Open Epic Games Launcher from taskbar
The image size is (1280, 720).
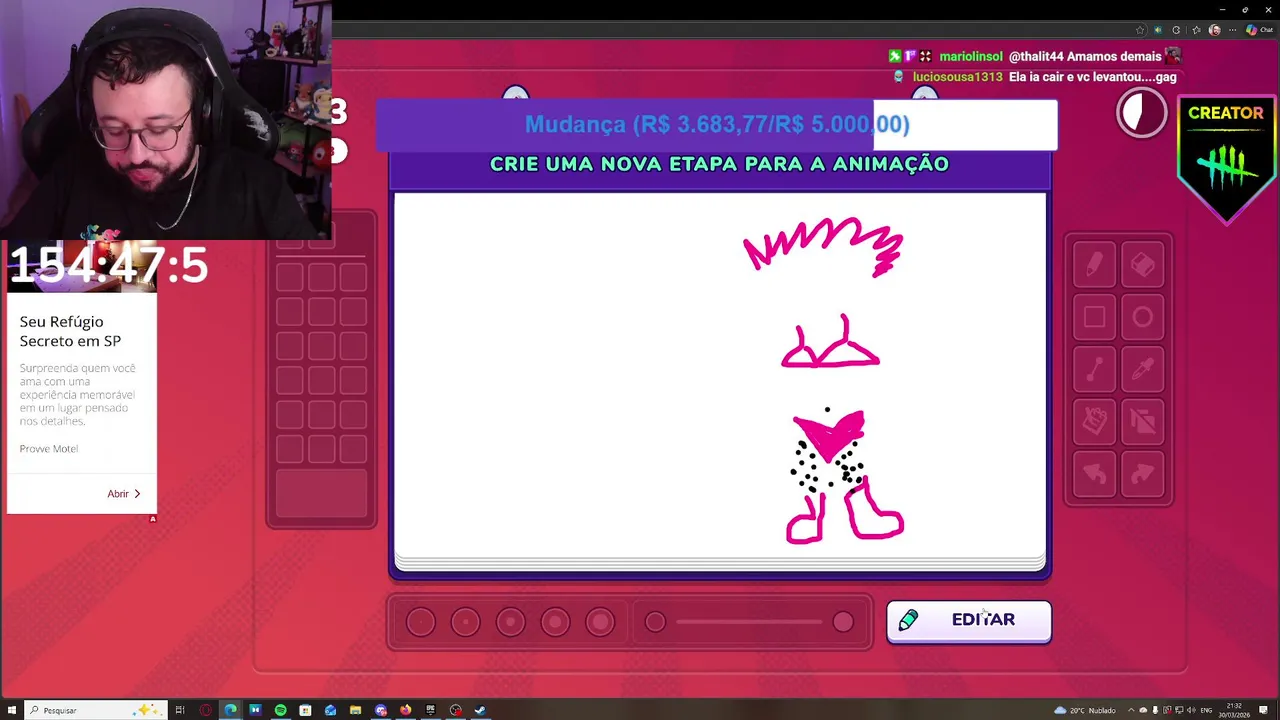(x=430, y=710)
